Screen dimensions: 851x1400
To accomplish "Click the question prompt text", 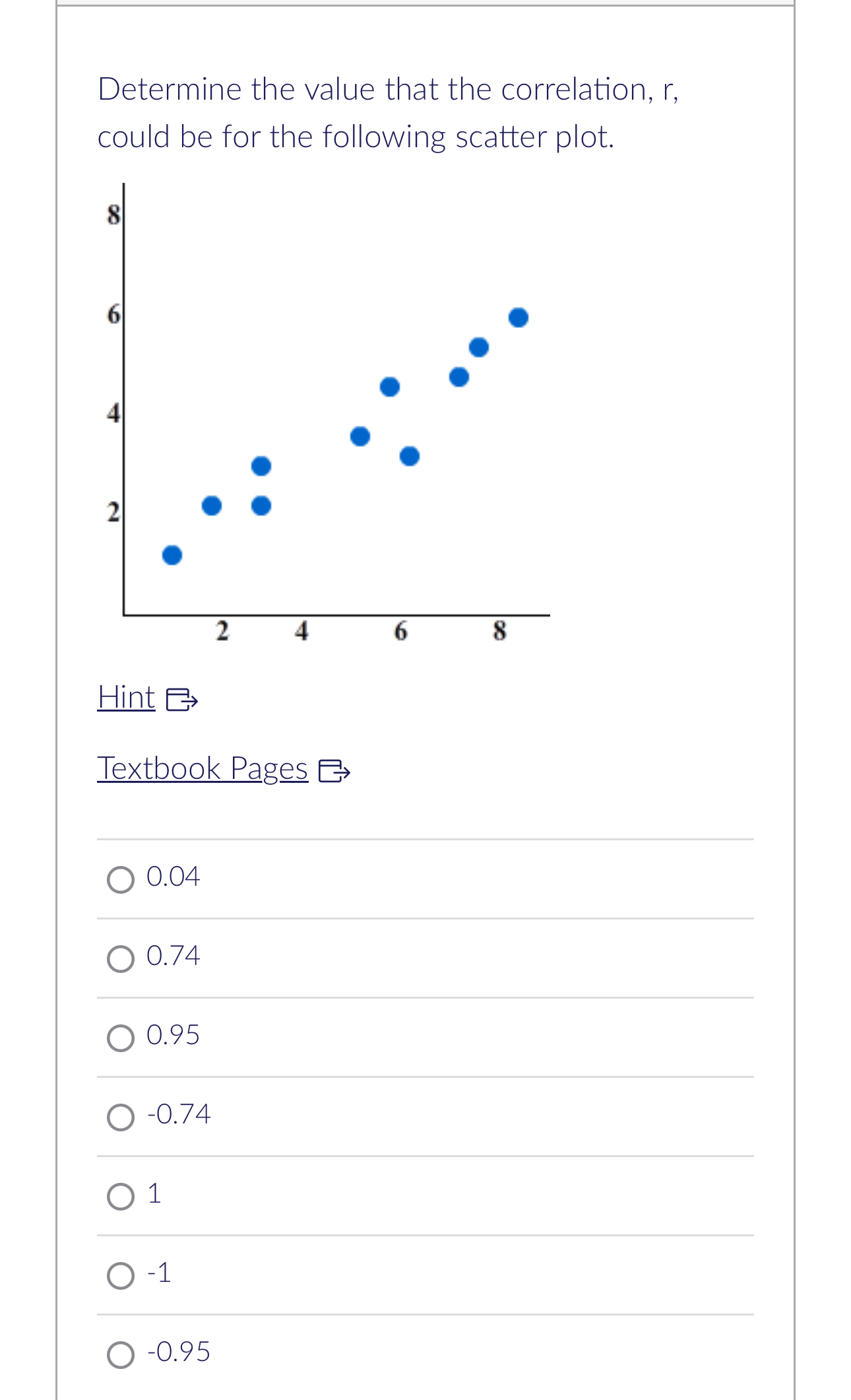I will click(389, 112).
